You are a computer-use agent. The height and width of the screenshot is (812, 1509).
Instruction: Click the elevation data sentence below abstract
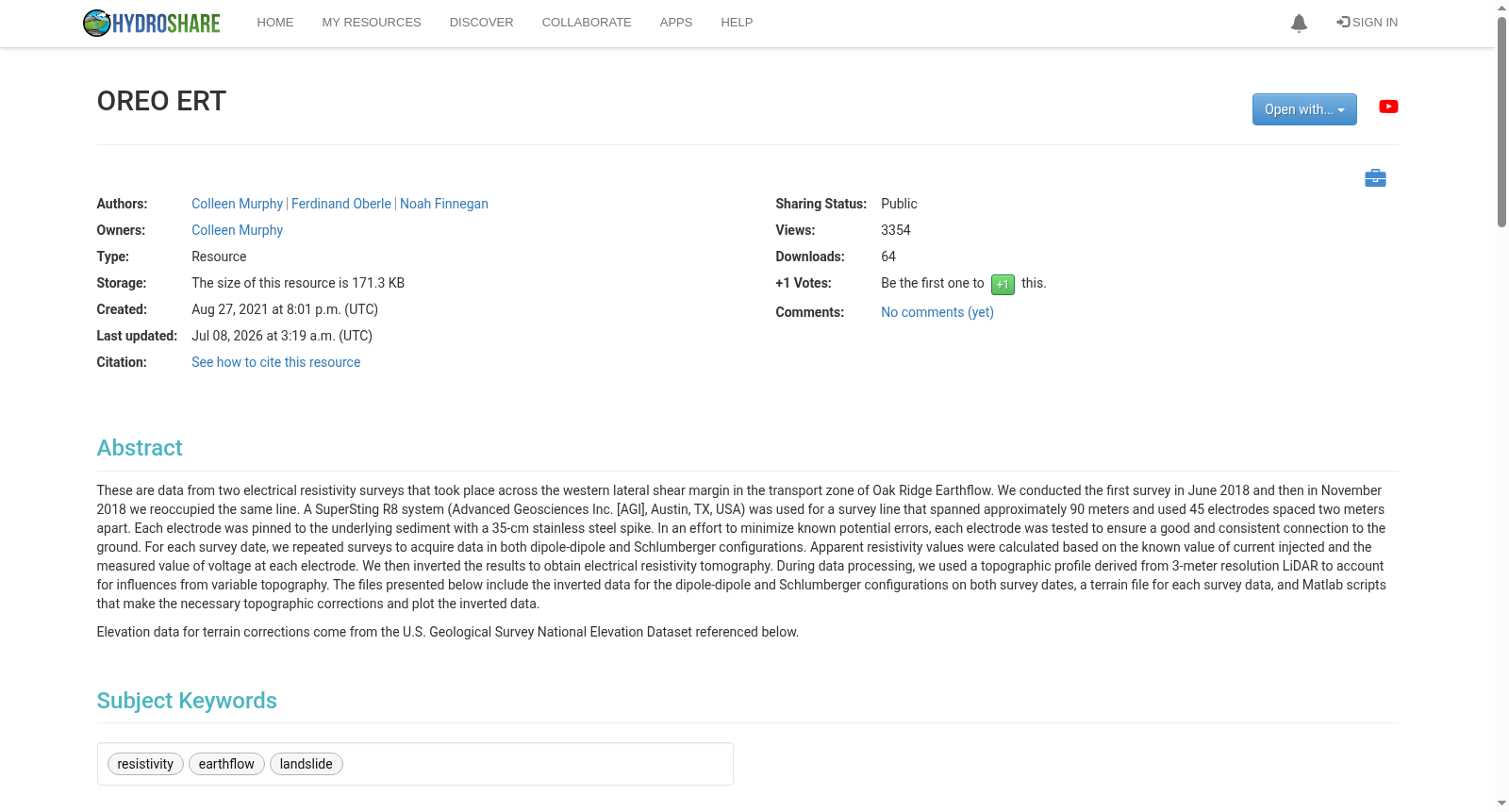tap(448, 632)
